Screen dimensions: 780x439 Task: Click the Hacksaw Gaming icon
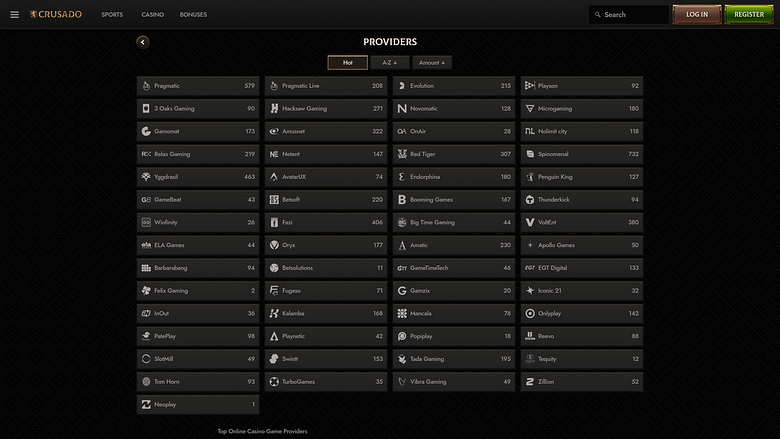click(274, 108)
